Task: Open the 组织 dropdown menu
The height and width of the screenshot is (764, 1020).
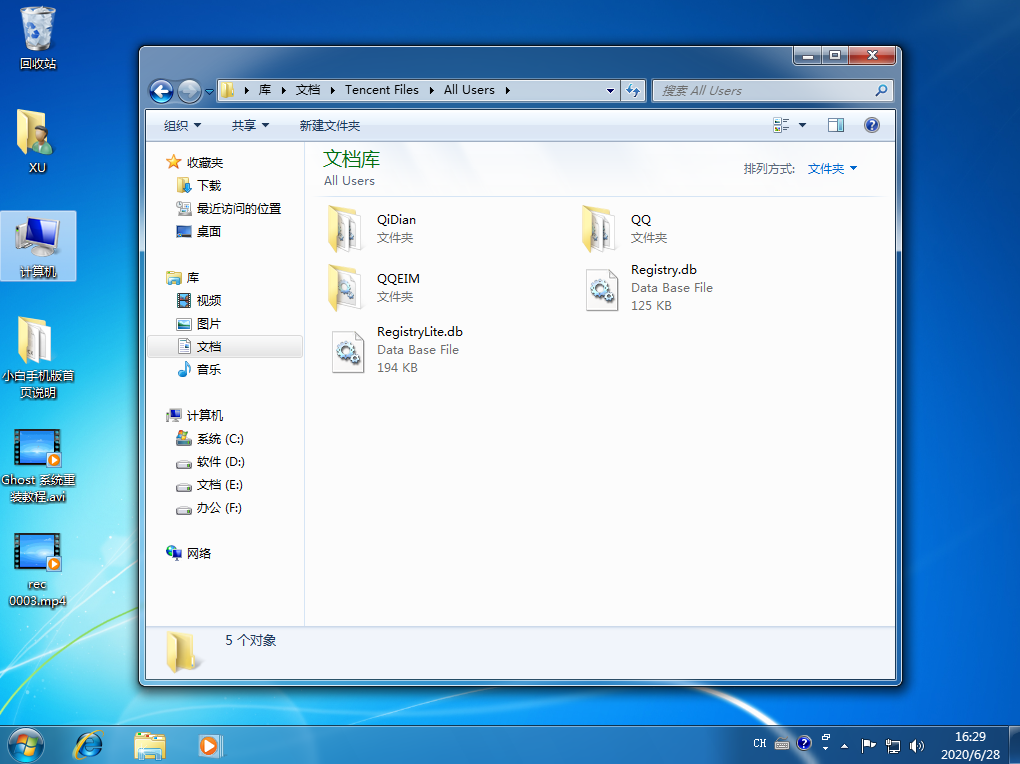Action: coord(182,125)
